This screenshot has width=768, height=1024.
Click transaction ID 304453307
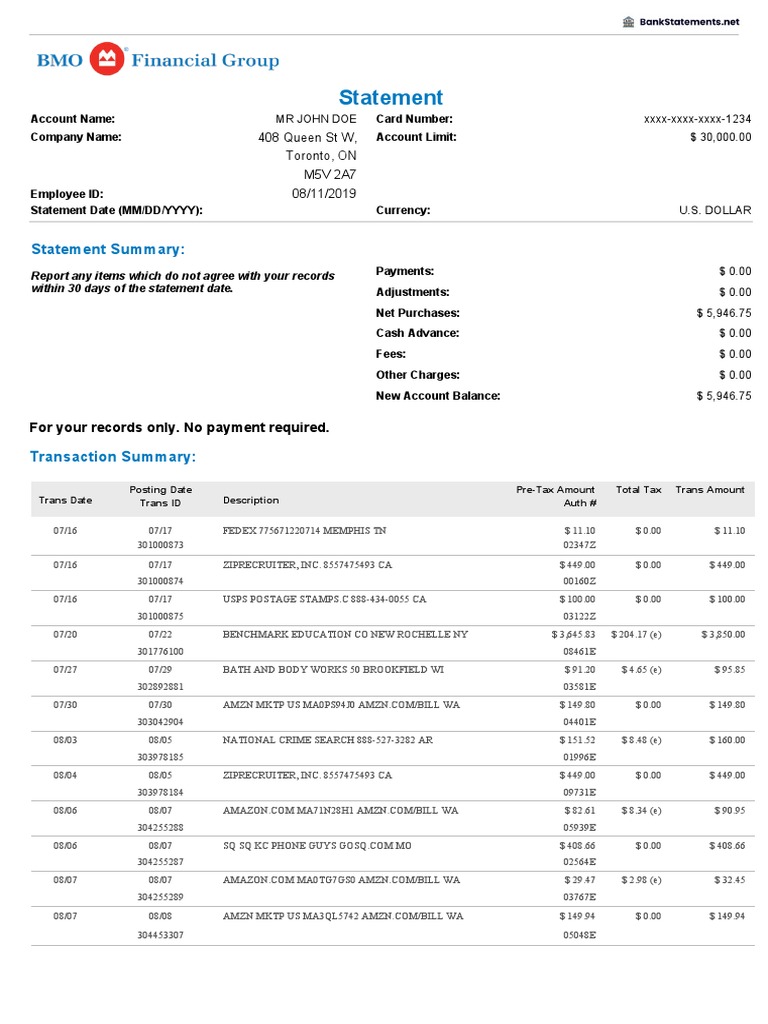[x=160, y=935]
